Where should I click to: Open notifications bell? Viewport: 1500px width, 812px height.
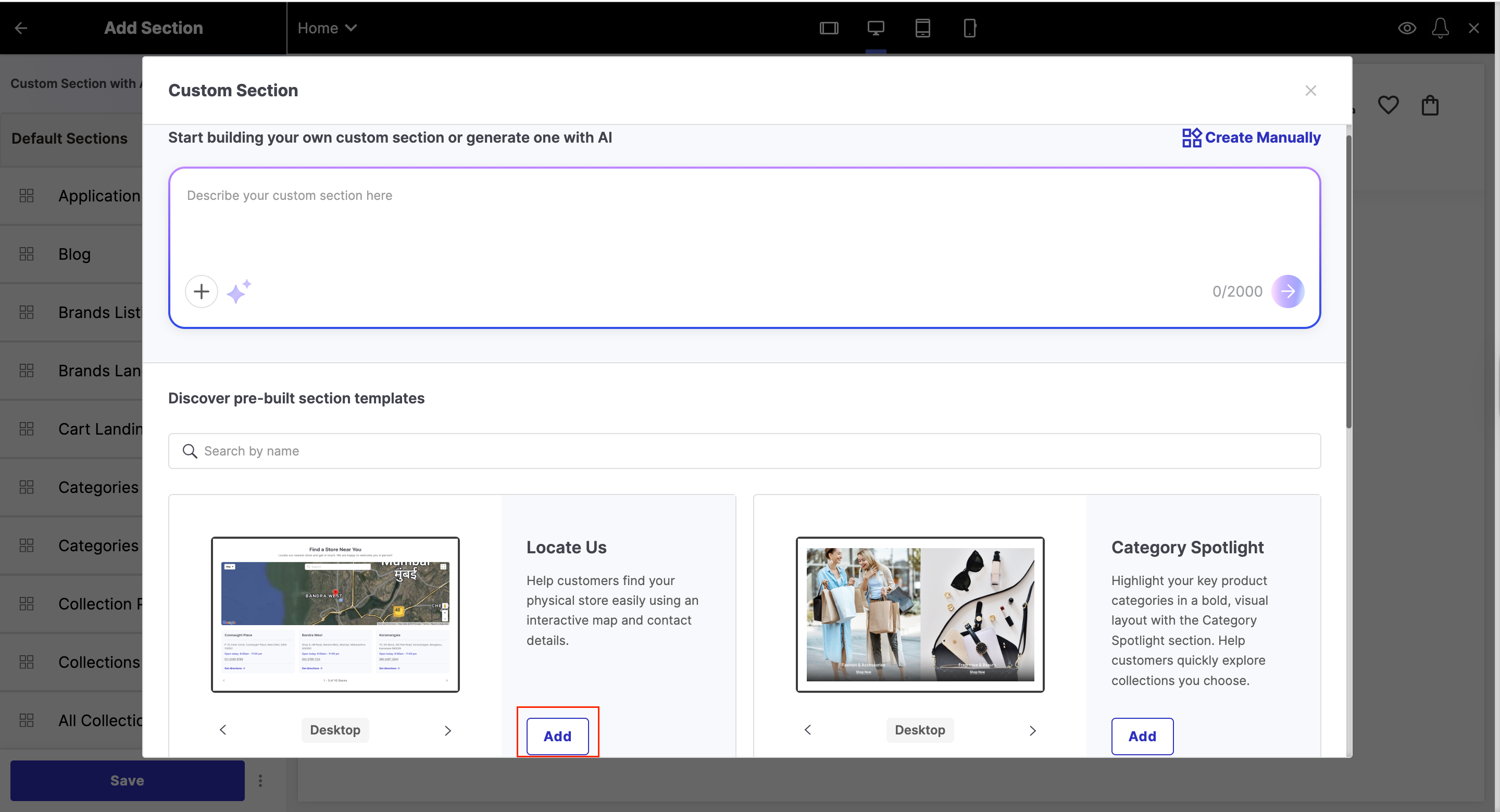pos(1440,28)
